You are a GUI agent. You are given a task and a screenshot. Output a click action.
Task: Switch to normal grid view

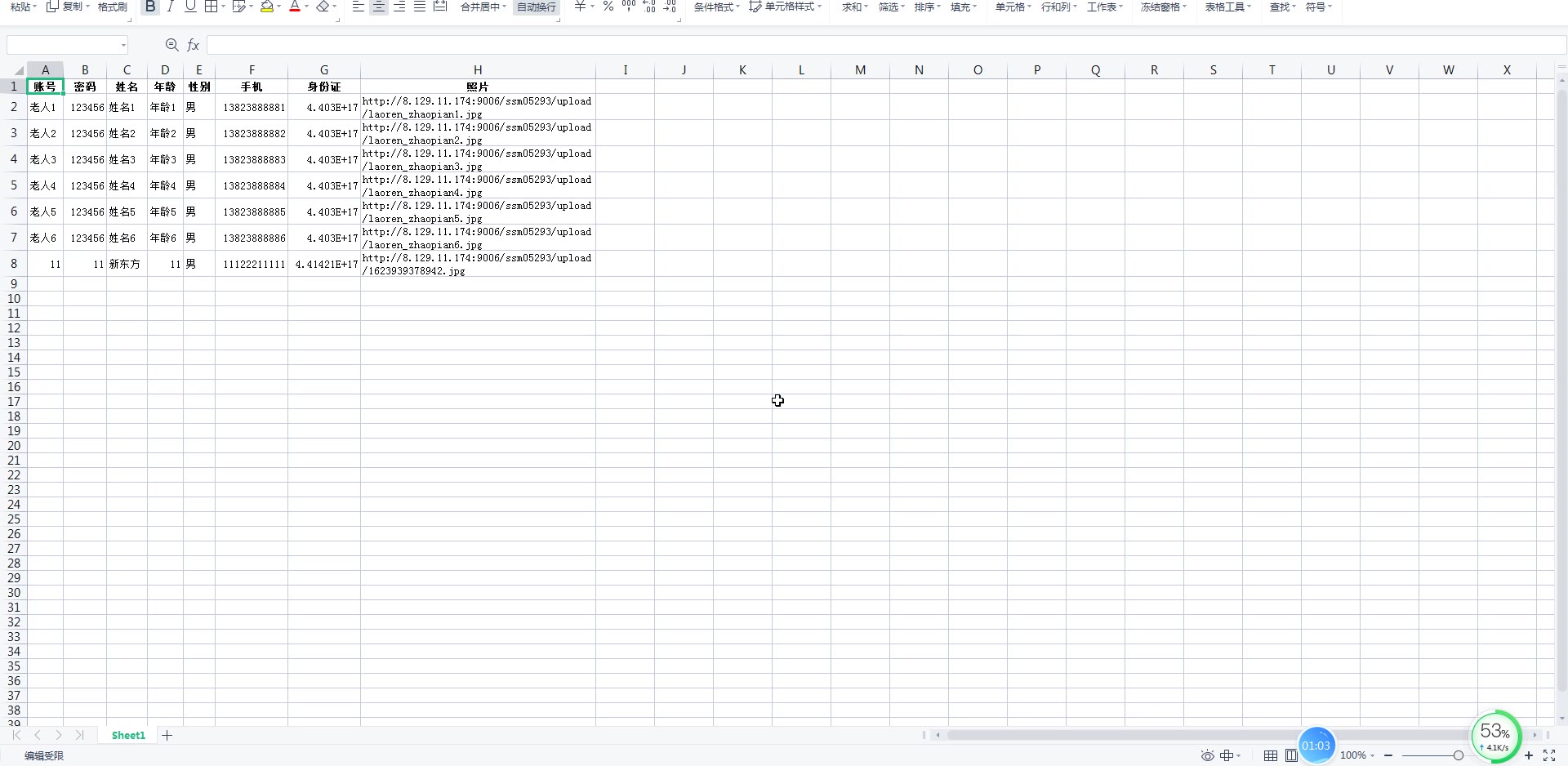click(1271, 755)
